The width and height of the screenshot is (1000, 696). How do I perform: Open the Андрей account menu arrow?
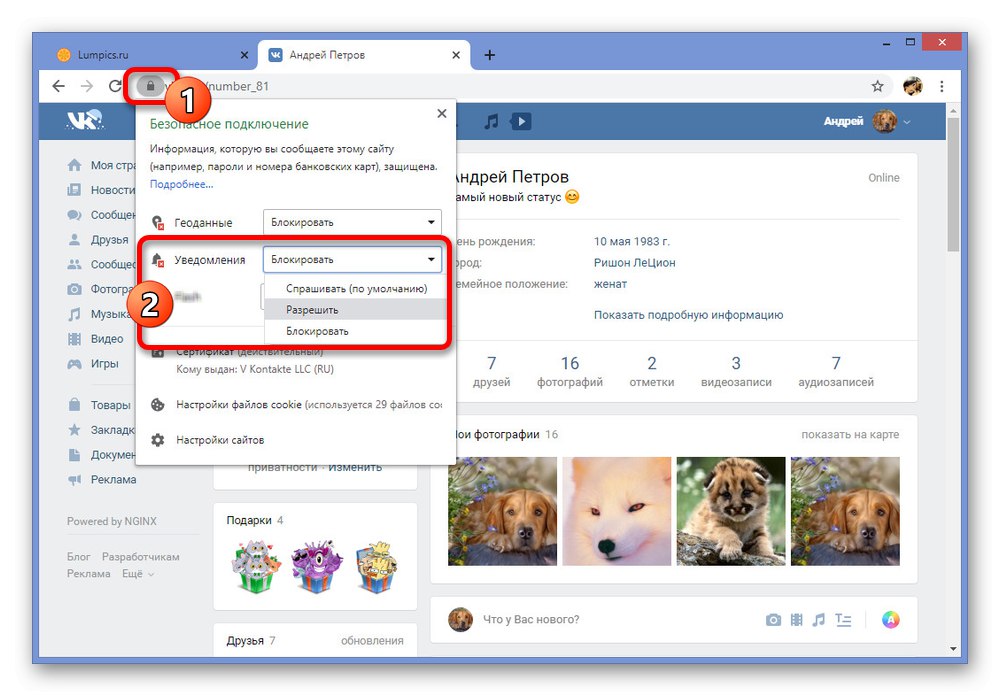tap(907, 122)
